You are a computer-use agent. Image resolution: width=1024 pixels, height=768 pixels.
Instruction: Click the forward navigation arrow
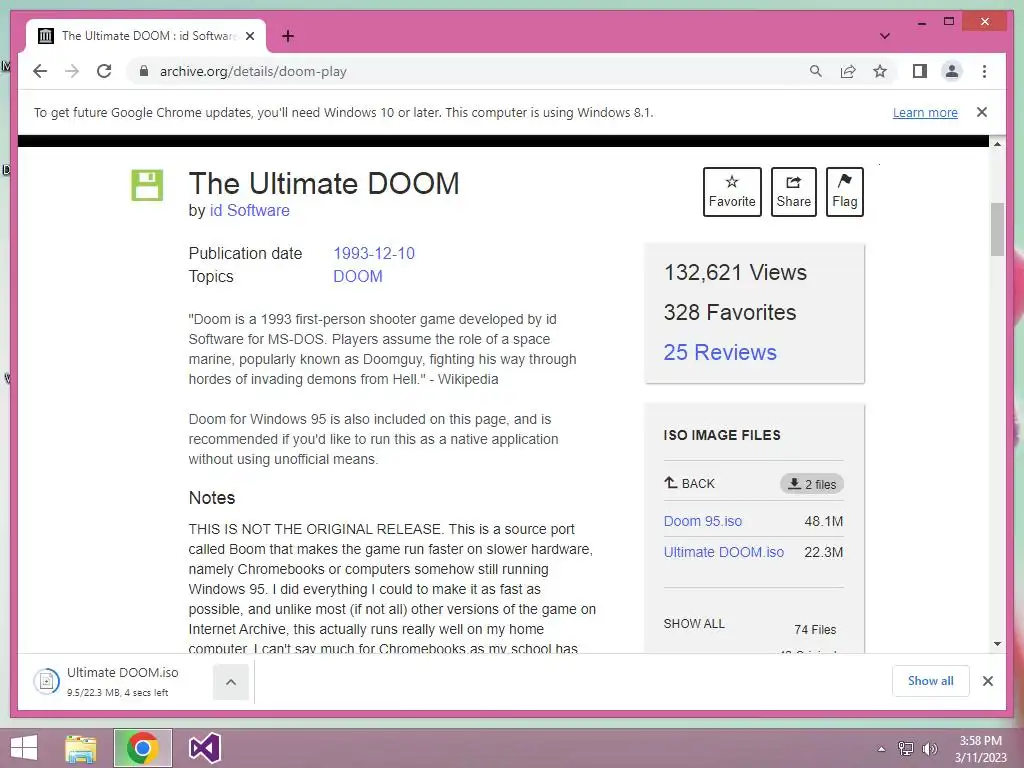pos(72,71)
